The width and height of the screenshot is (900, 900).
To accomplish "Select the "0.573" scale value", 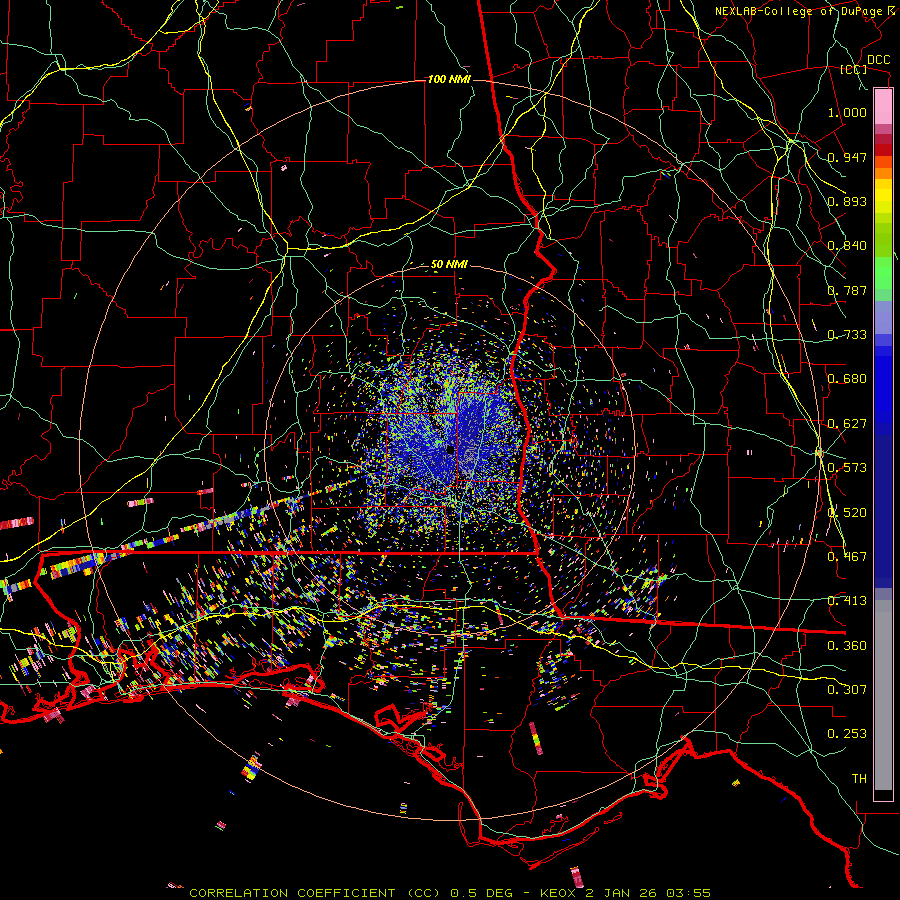I will pos(847,468).
